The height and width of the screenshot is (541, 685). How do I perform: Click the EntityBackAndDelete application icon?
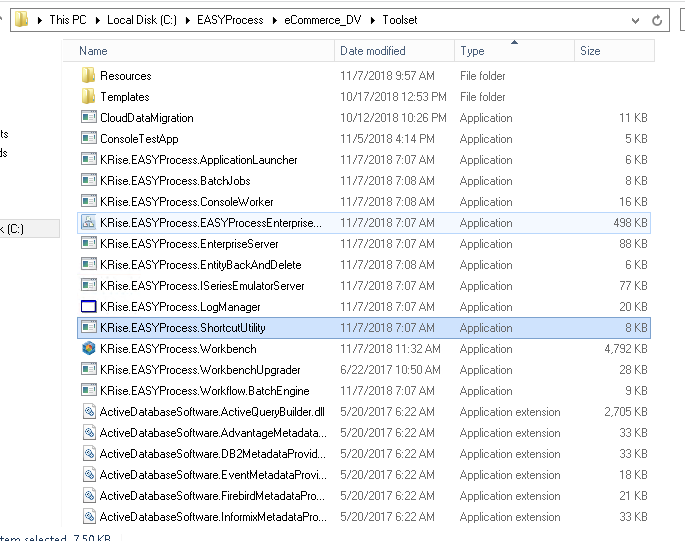(89, 264)
